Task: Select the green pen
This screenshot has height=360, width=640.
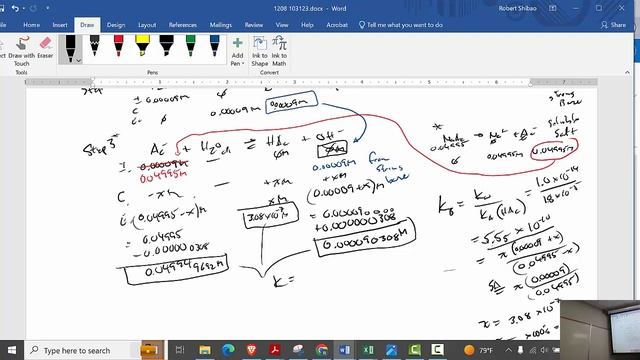Action: click(x=191, y=46)
